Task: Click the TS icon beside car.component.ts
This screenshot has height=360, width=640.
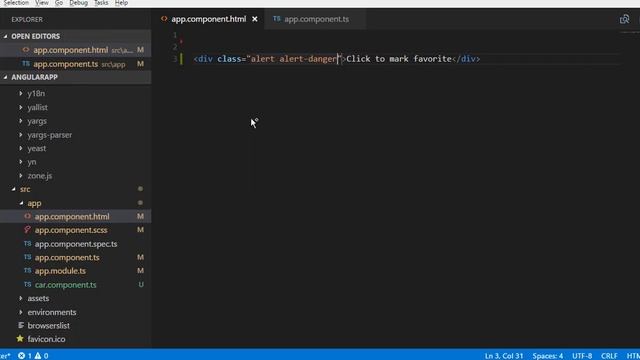Action: 27,284
